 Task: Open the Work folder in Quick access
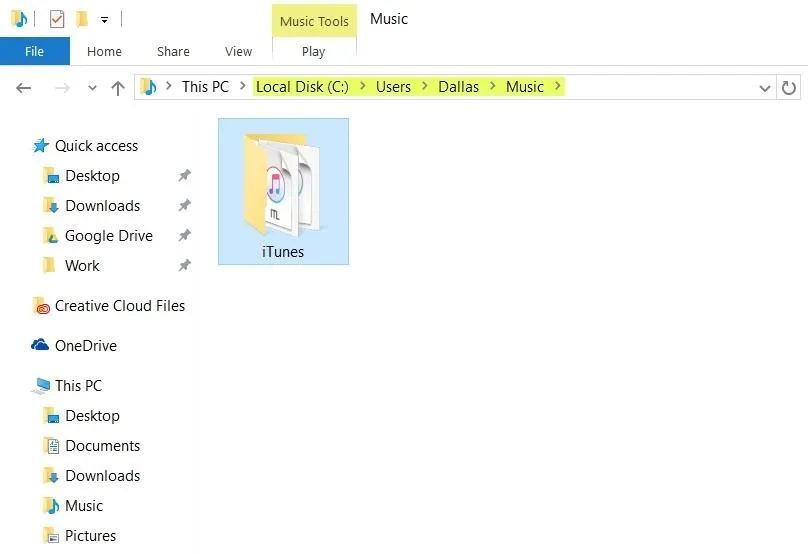point(82,265)
